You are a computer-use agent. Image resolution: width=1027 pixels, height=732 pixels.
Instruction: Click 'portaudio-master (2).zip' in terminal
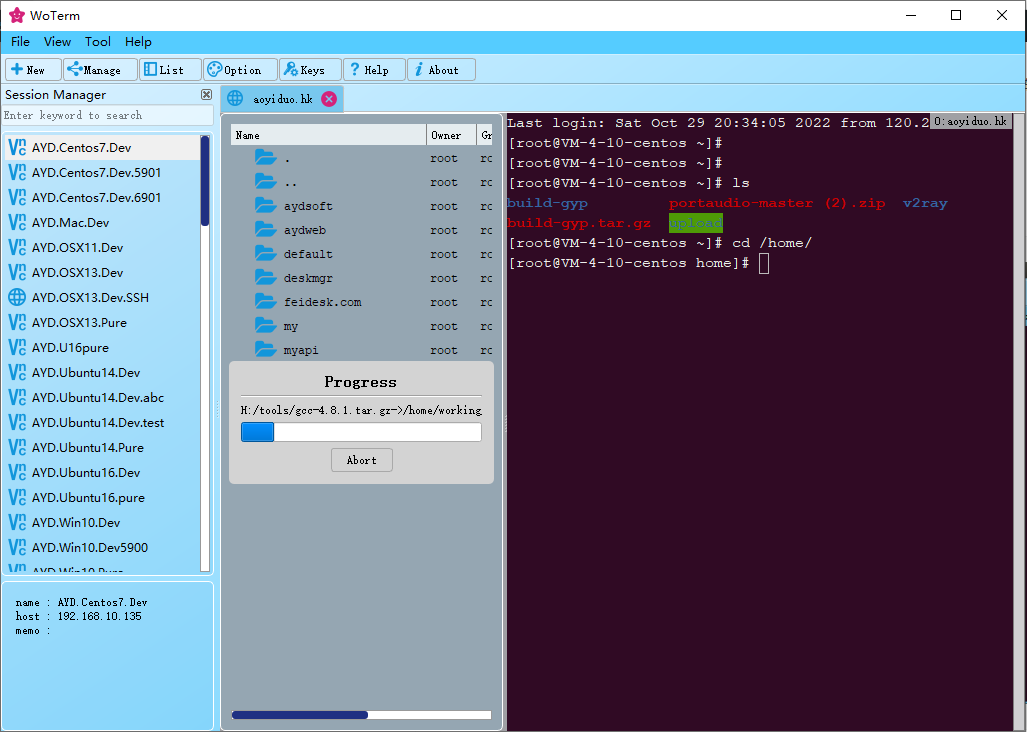pos(777,203)
